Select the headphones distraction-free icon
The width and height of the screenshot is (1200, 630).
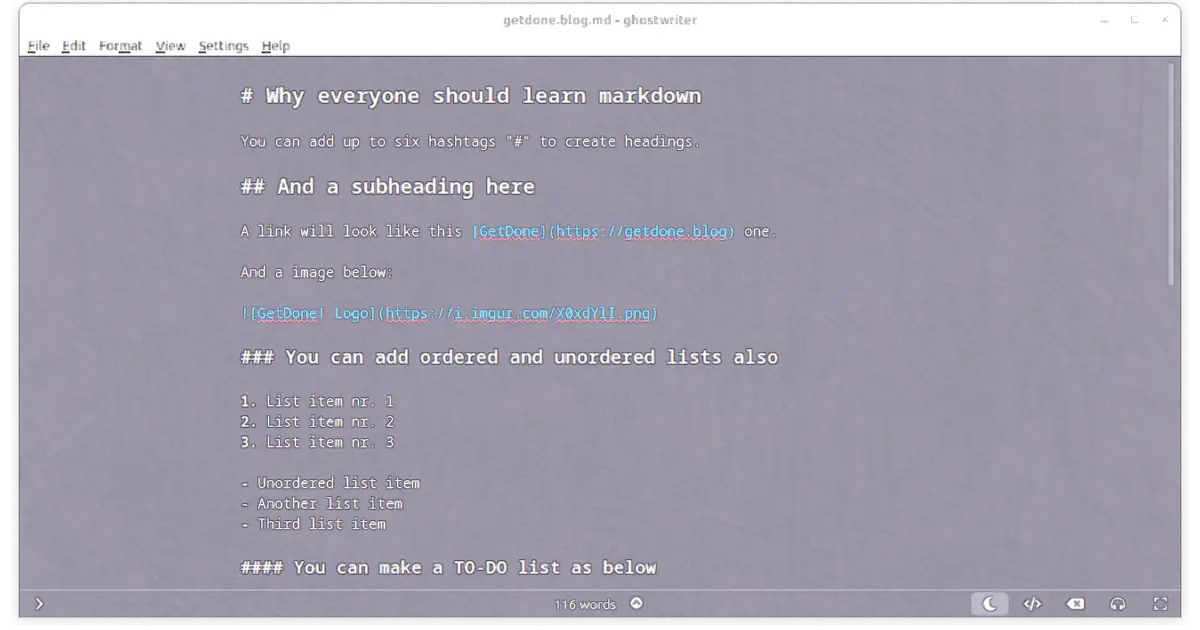pos(1118,604)
